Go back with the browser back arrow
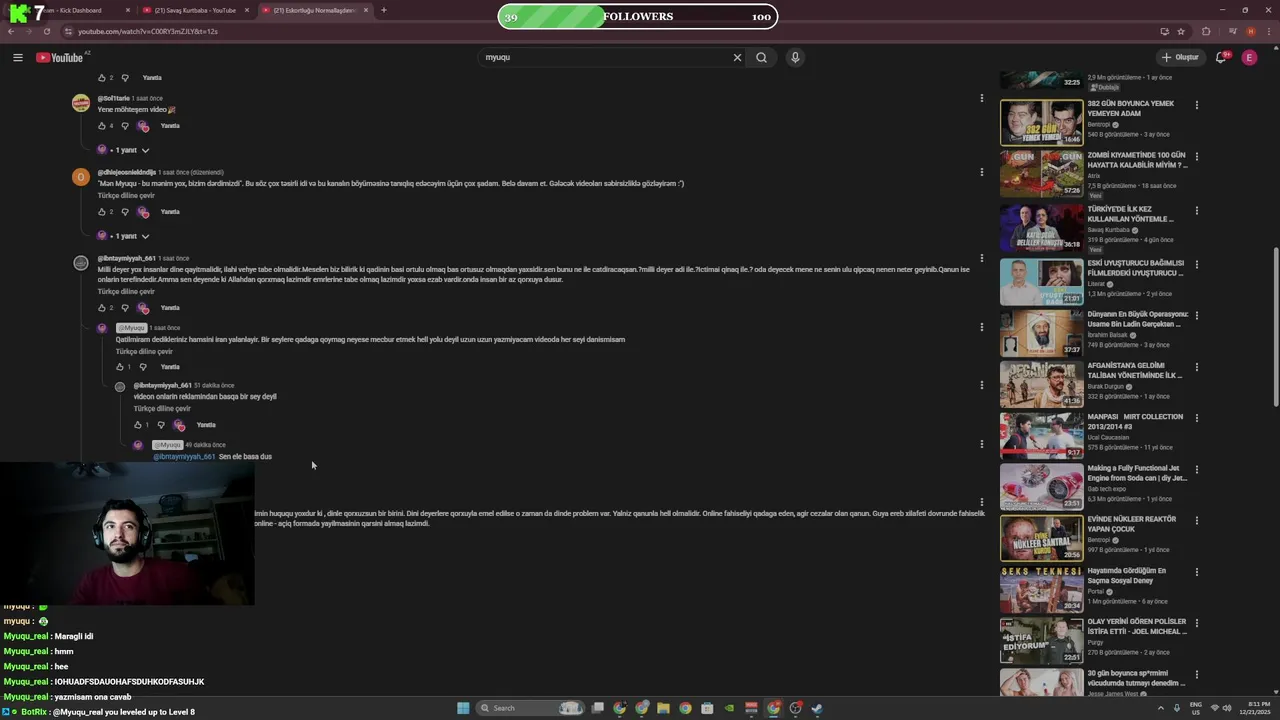This screenshot has width=1280, height=720. pos(11,31)
